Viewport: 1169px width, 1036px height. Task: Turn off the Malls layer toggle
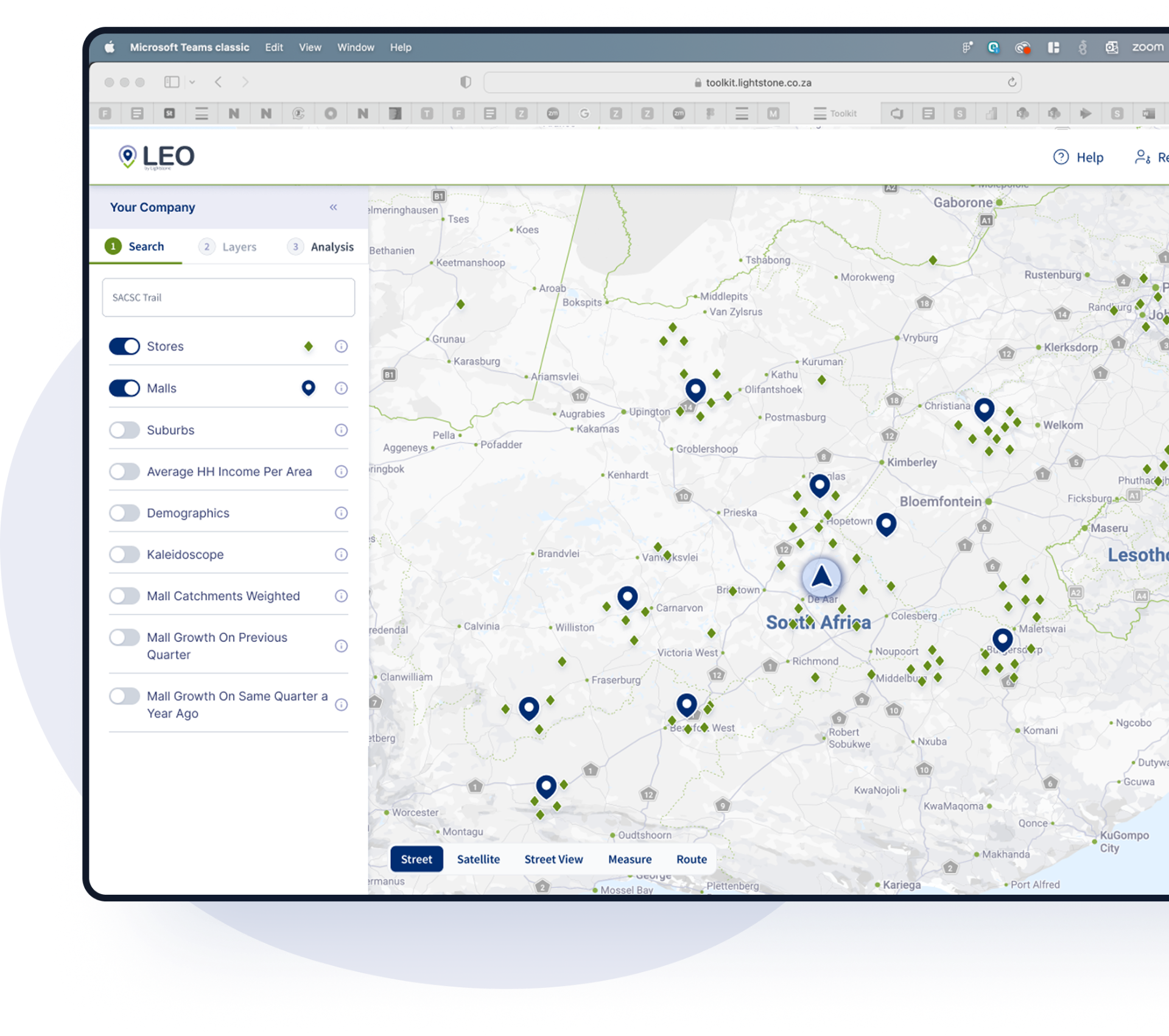click(x=124, y=388)
